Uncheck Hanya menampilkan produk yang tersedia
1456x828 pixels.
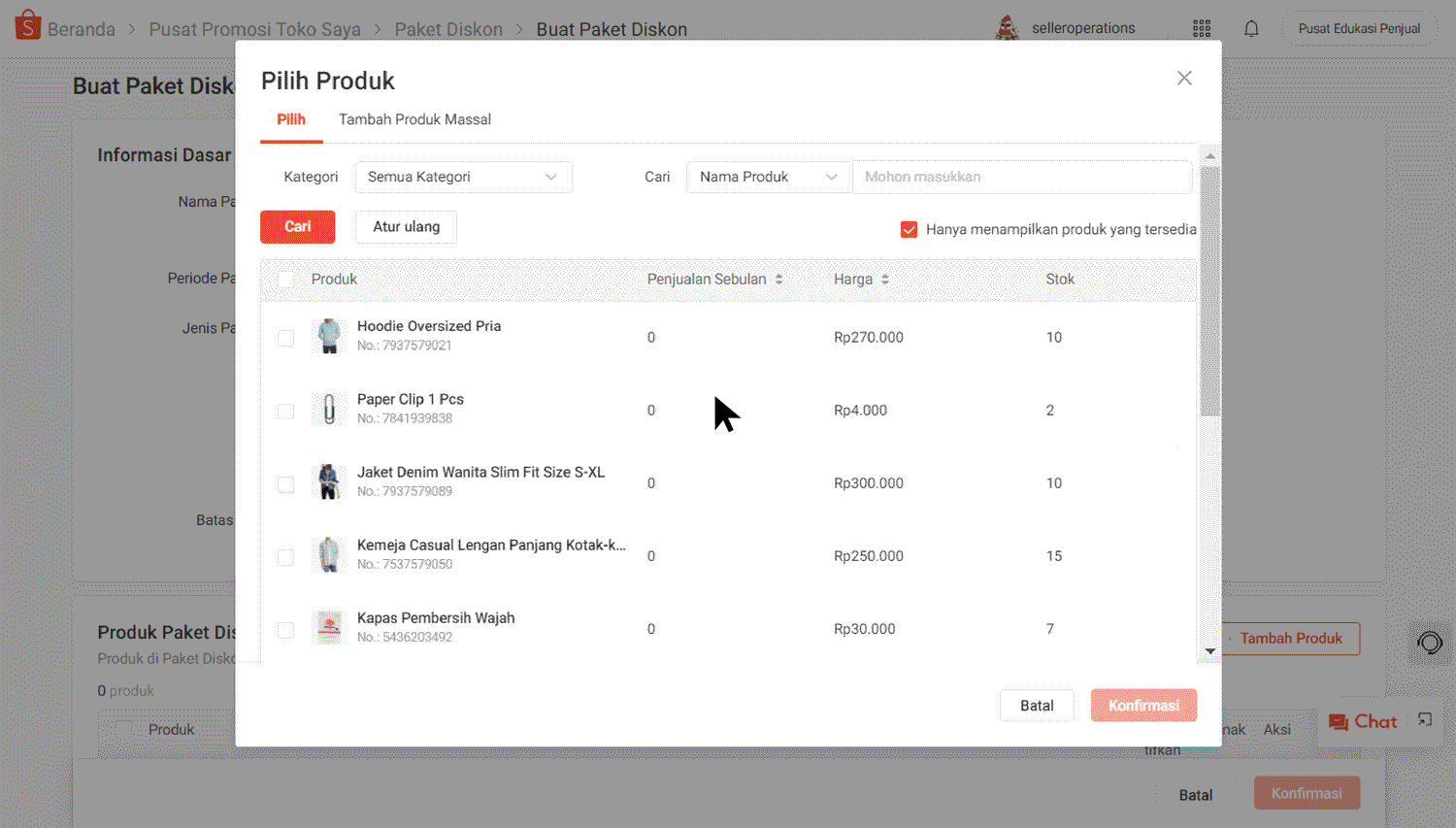(x=909, y=229)
